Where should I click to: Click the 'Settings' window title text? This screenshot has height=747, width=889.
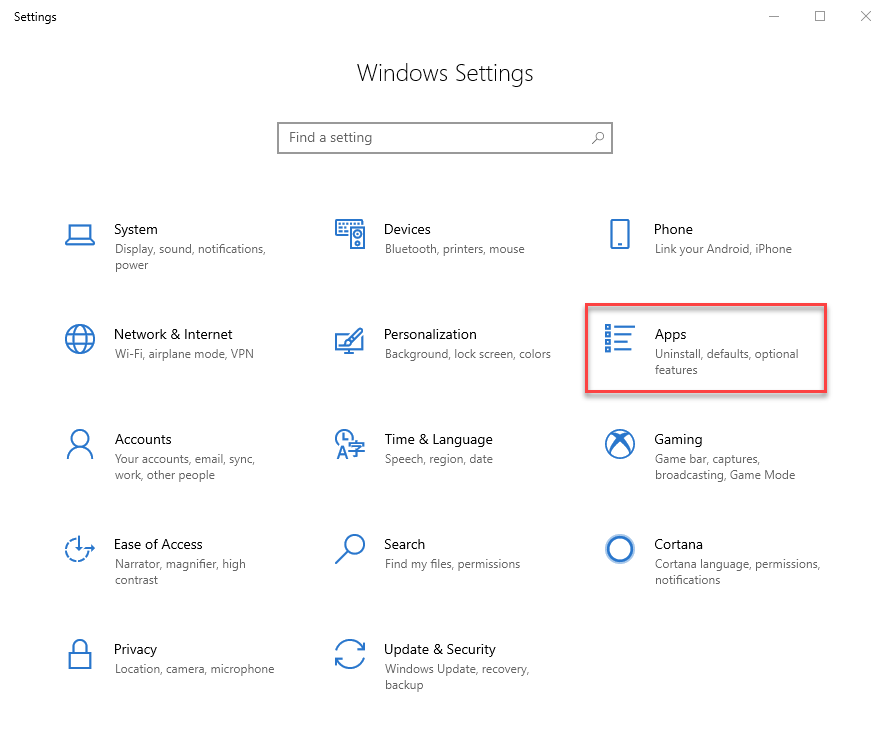(35, 17)
